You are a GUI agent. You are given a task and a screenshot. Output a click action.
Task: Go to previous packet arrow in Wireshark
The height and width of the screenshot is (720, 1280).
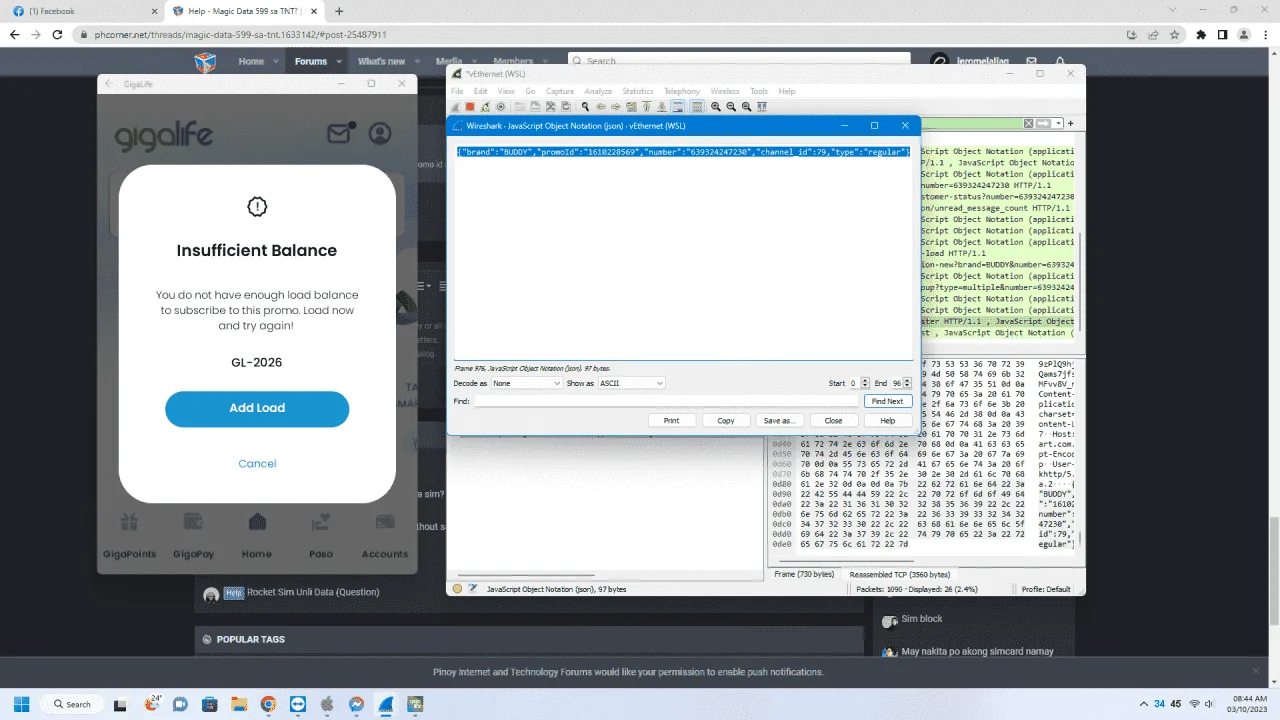(x=601, y=107)
